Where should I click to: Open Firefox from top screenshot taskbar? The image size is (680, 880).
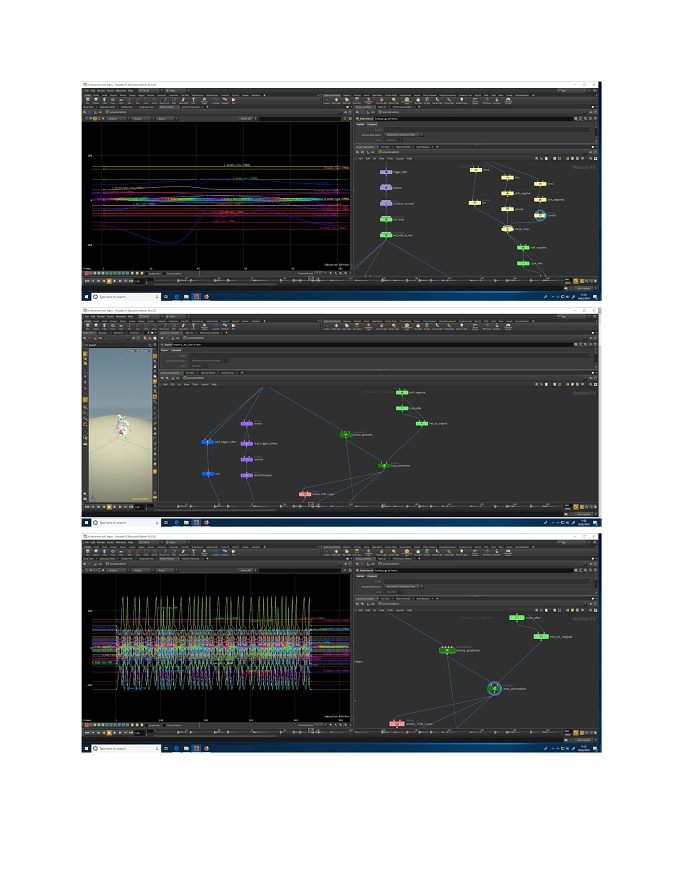click(x=206, y=296)
